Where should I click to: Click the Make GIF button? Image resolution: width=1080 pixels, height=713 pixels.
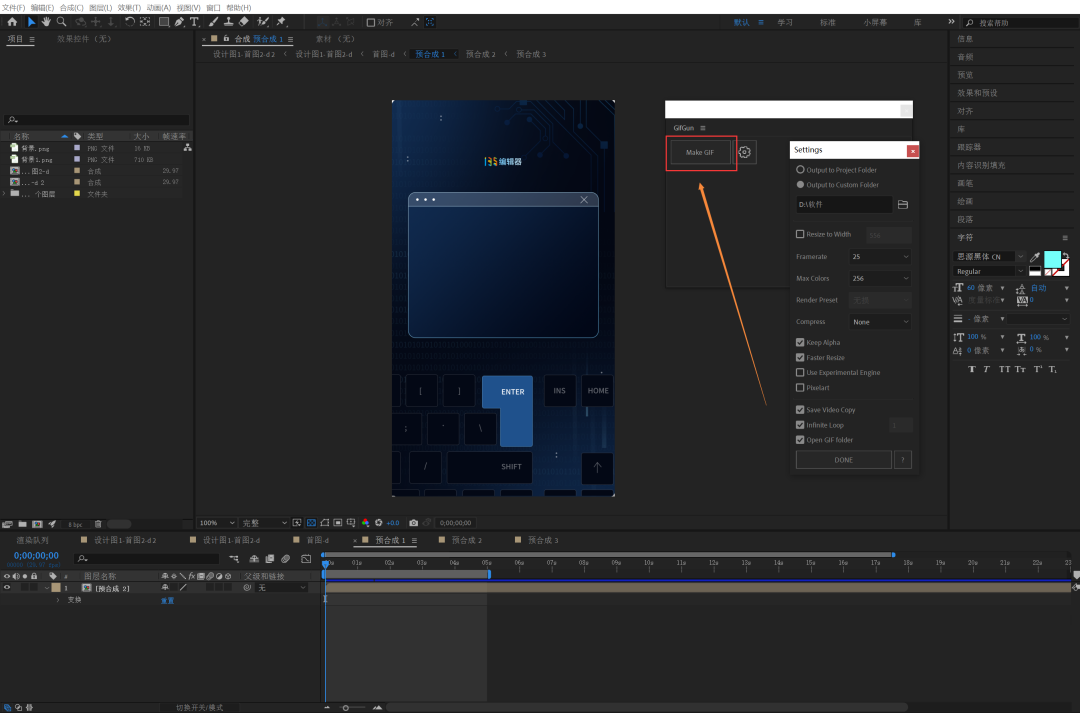coord(700,152)
